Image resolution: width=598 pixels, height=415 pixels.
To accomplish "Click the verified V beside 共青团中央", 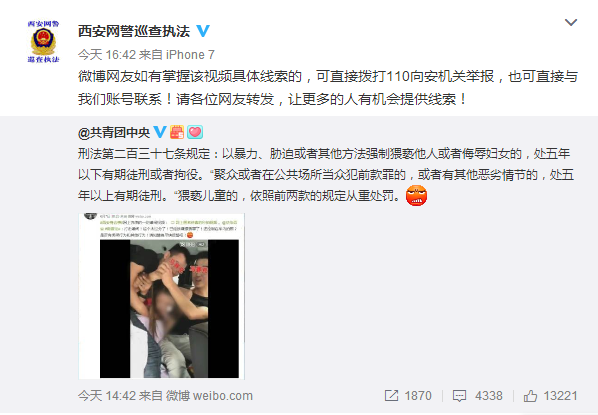I will pos(159,132).
